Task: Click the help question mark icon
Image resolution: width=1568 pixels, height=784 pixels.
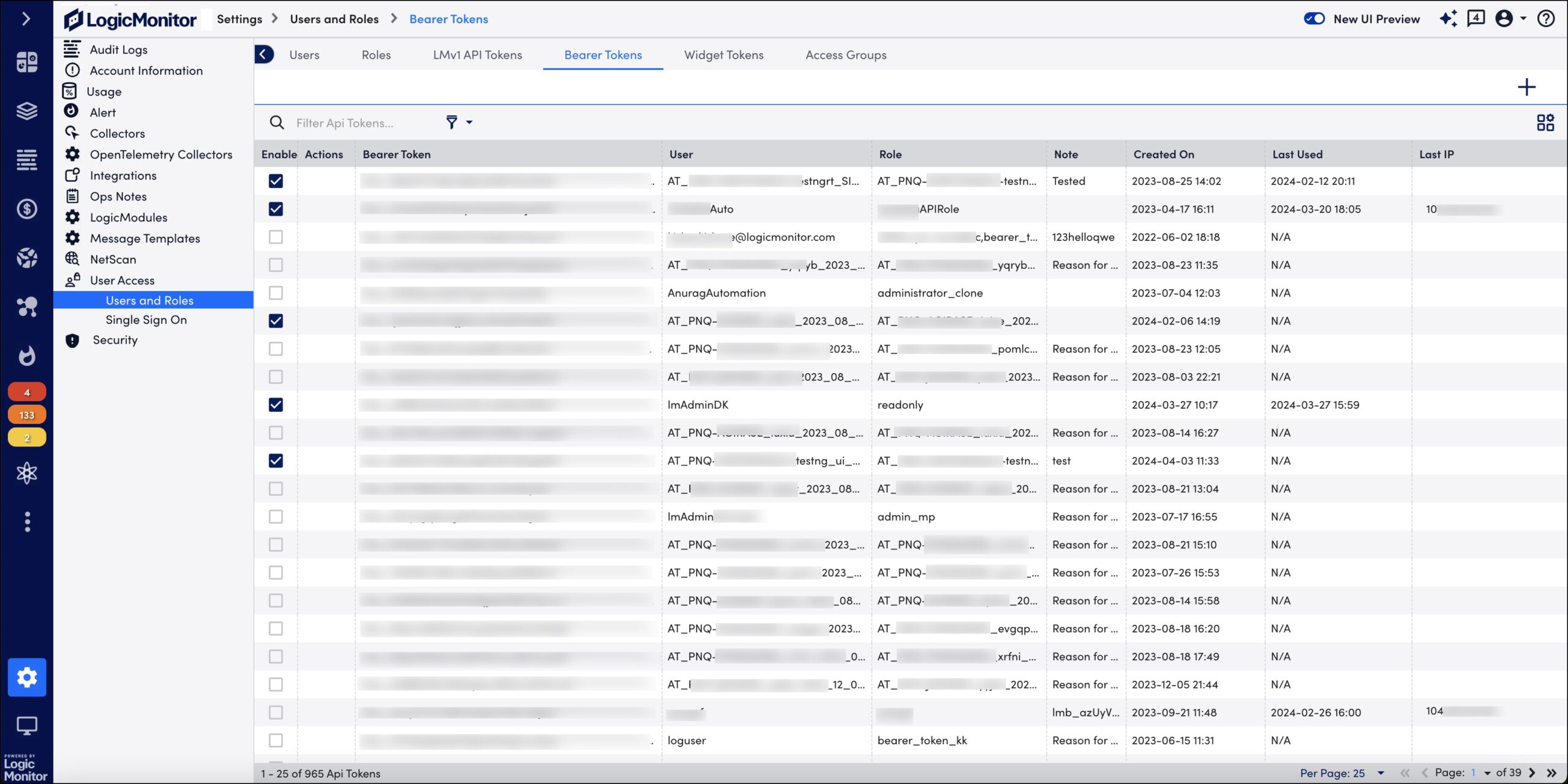Action: [x=1546, y=19]
